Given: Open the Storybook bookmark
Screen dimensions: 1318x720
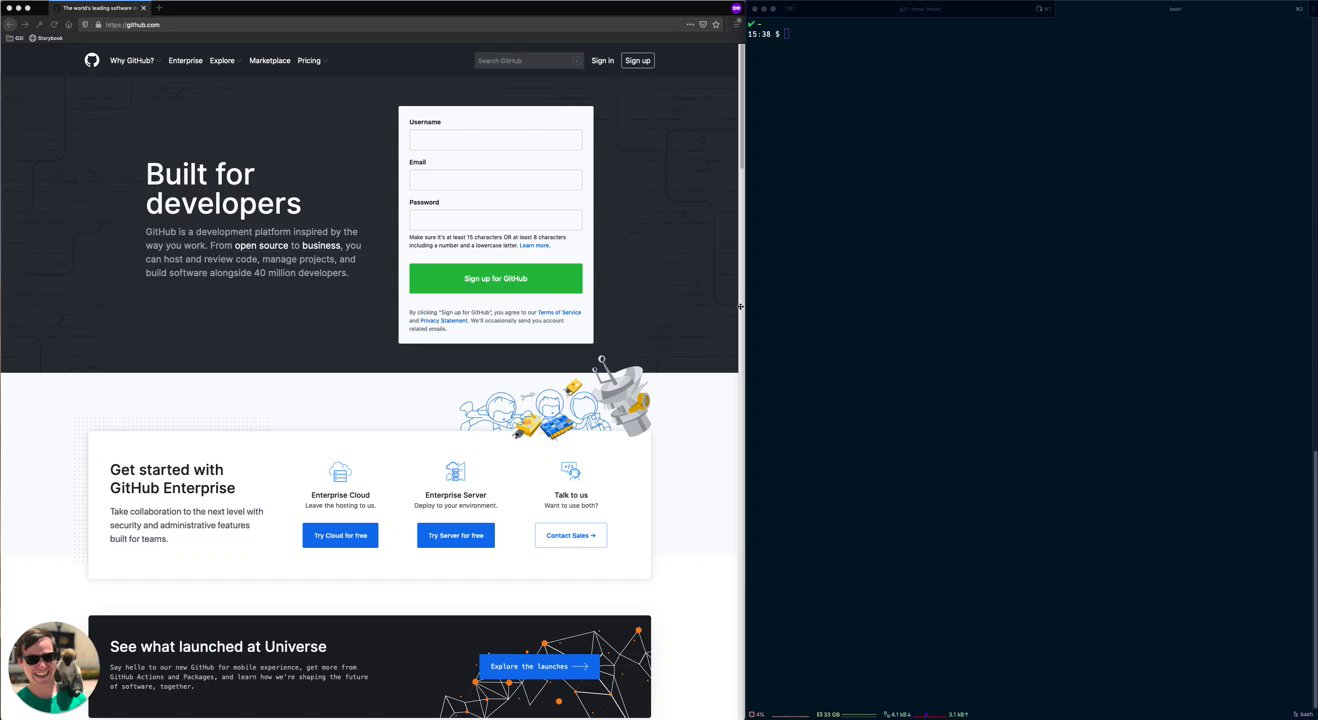Looking at the screenshot, I should tap(46, 38).
